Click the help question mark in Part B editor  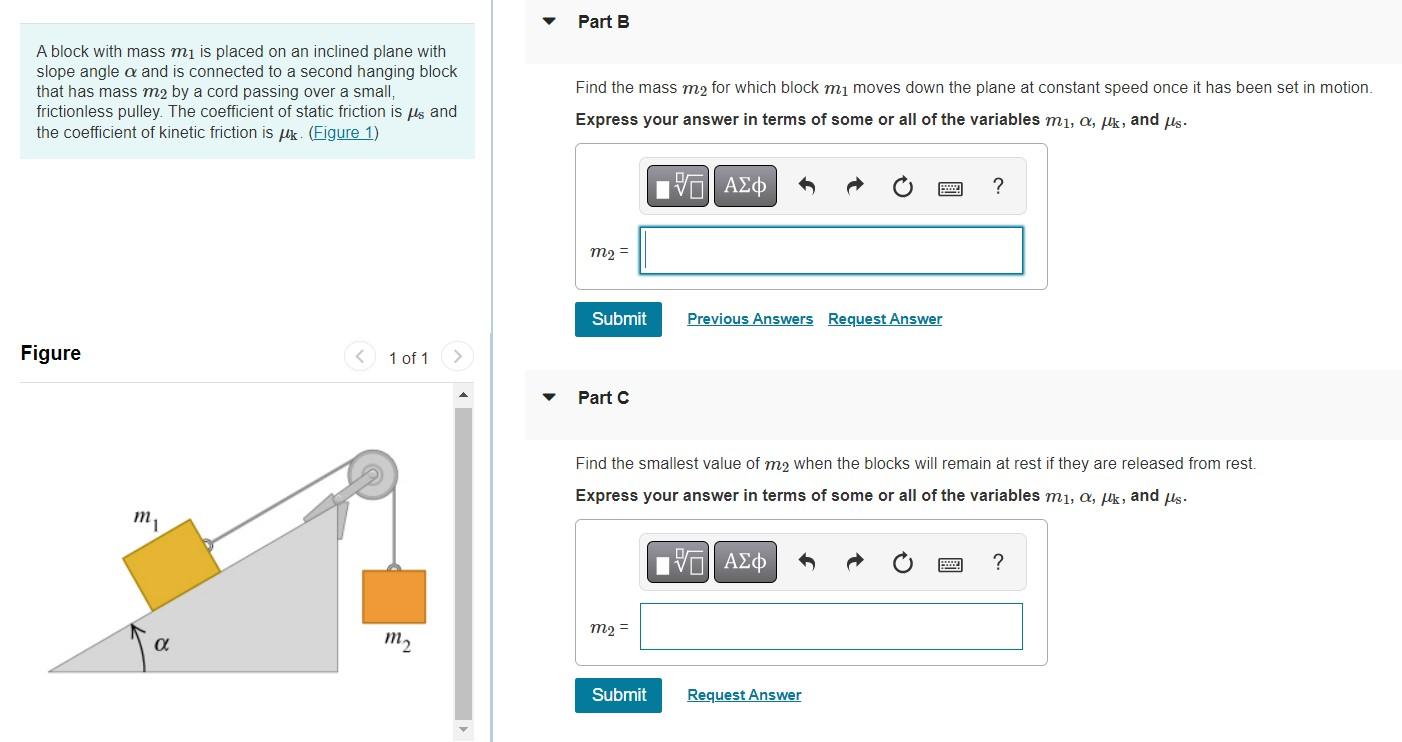tap(997, 186)
